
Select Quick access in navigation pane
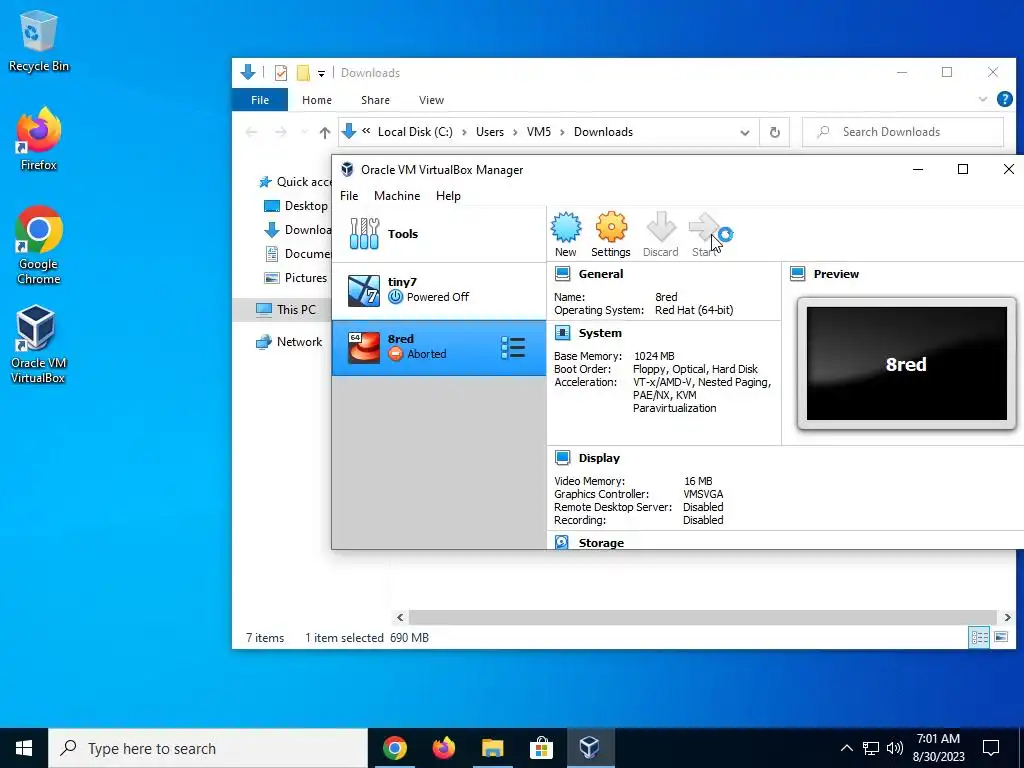(295, 182)
